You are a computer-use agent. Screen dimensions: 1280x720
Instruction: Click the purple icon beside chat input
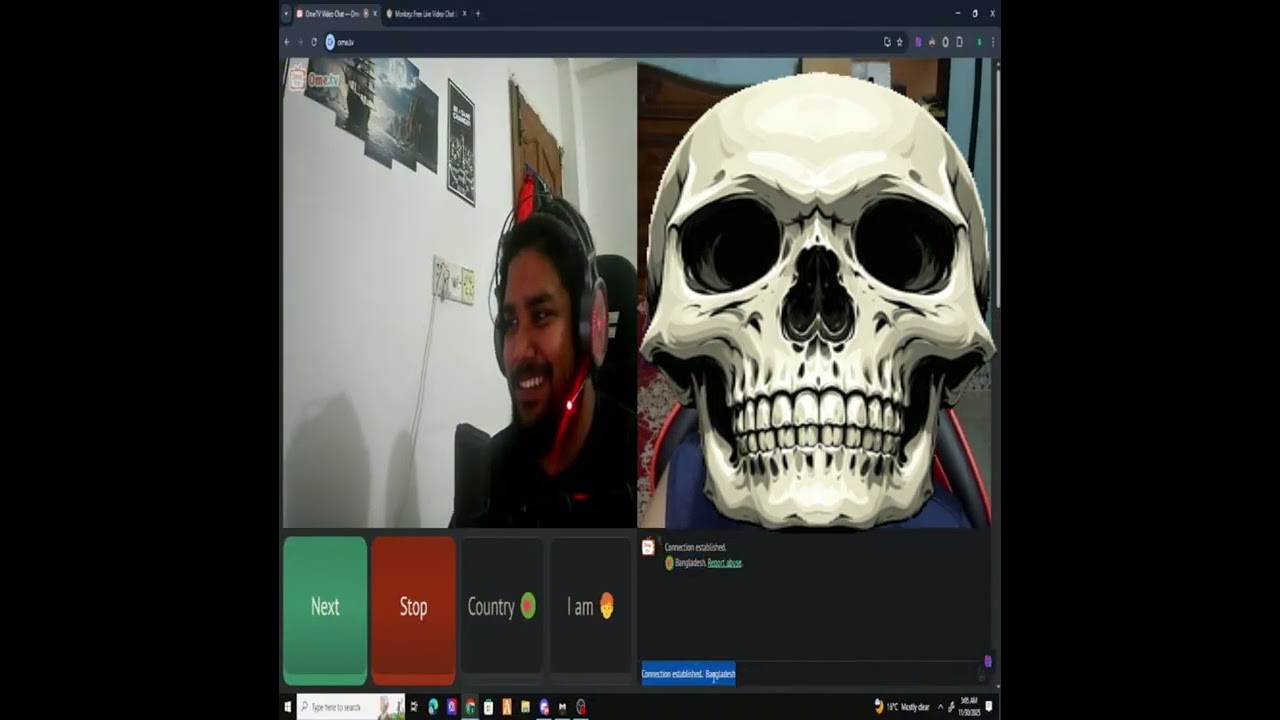tap(988, 661)
